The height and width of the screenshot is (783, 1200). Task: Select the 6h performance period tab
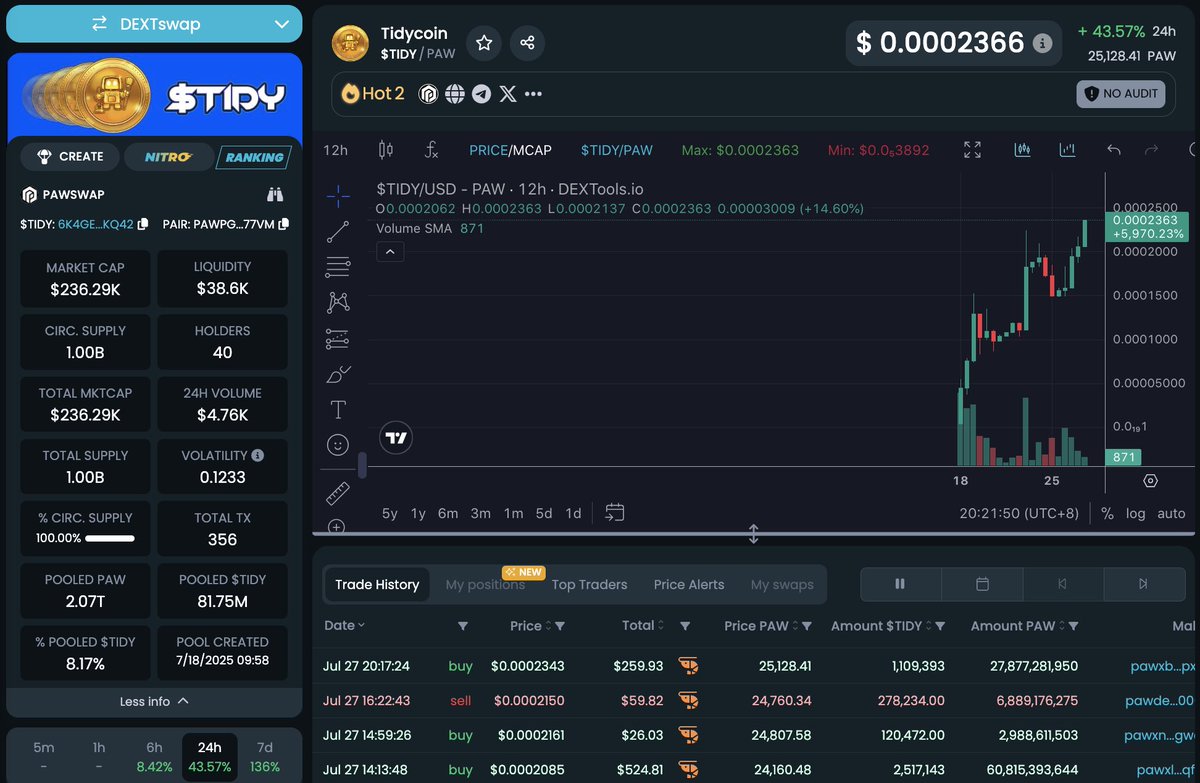tap(154, 757)
